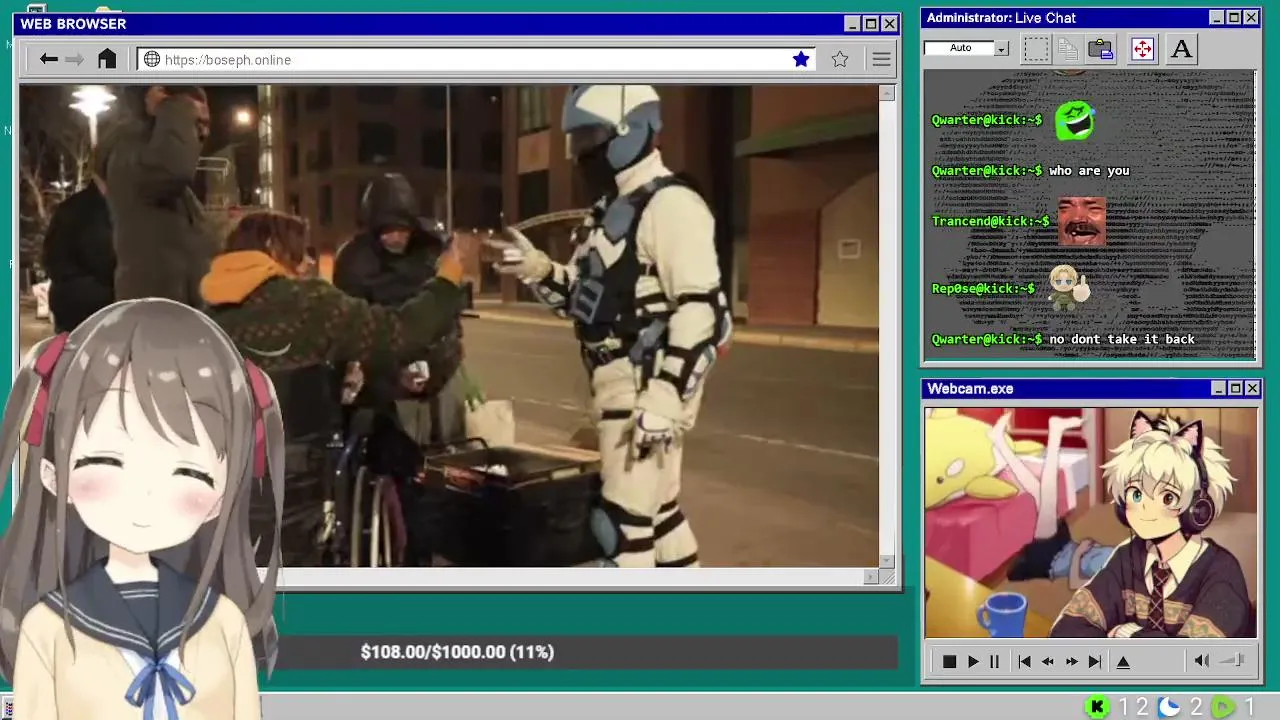Adjust the Webcam.exe volume slider
The width and height of the screenshot is (1280, 720).
coord(1233,661)
